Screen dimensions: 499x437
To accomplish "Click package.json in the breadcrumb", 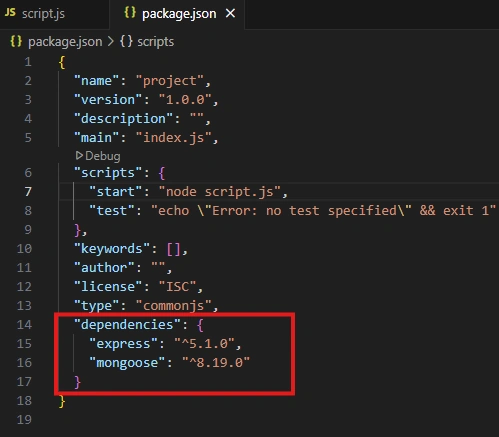I will pos(65,42).
